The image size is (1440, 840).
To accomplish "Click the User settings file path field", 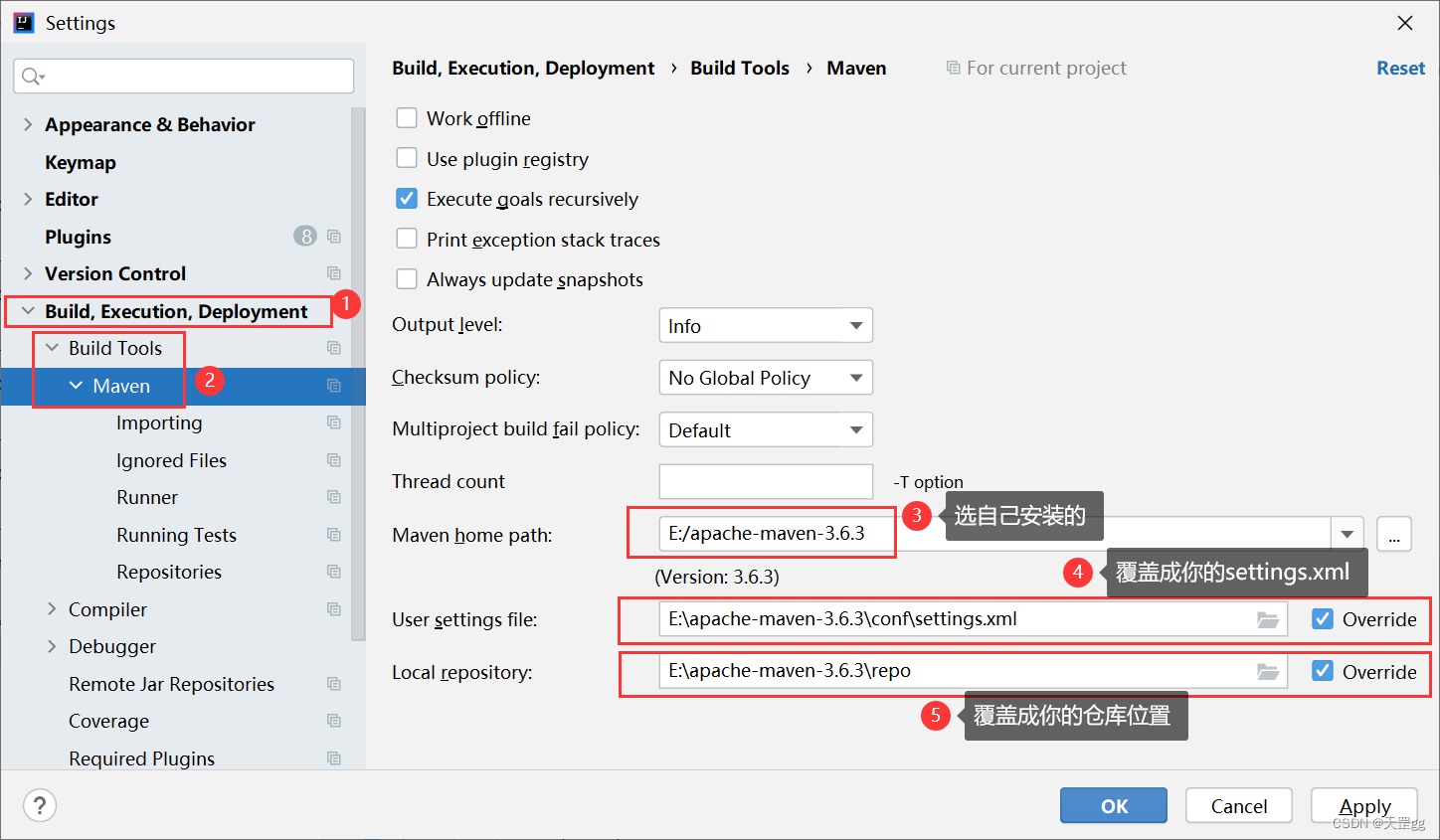I will (973, 619).
